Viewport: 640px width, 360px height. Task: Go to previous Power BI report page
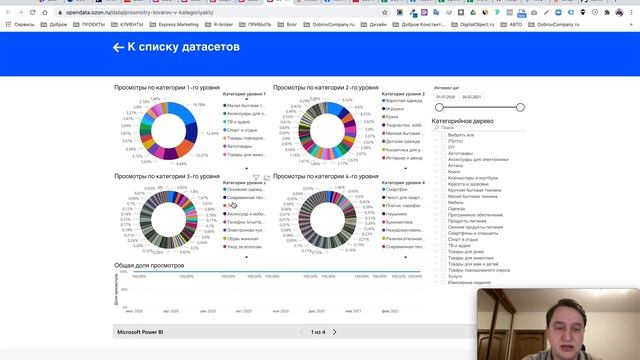point(302,332)
